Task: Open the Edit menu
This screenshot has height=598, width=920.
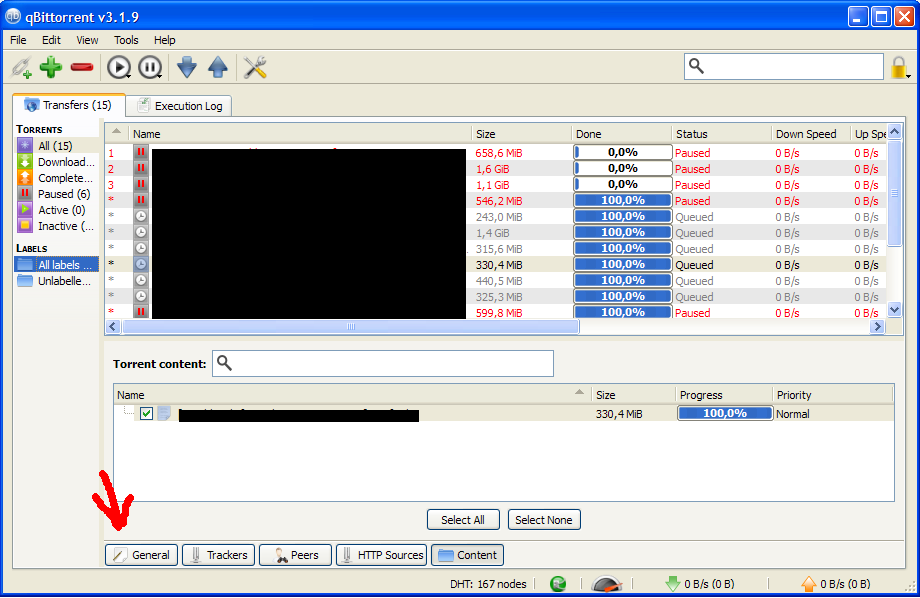Action: 51,40
